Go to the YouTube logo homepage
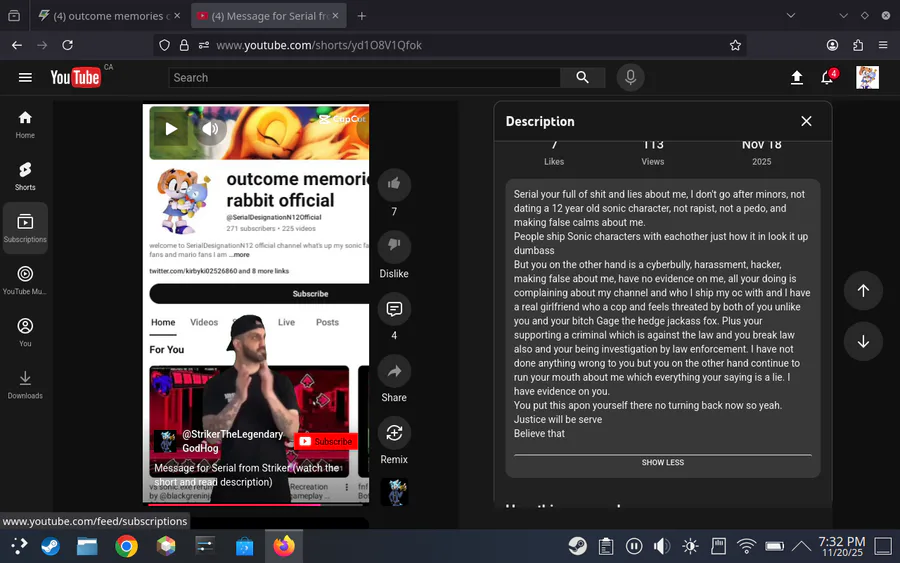The image size is (900, 563). 76,77
